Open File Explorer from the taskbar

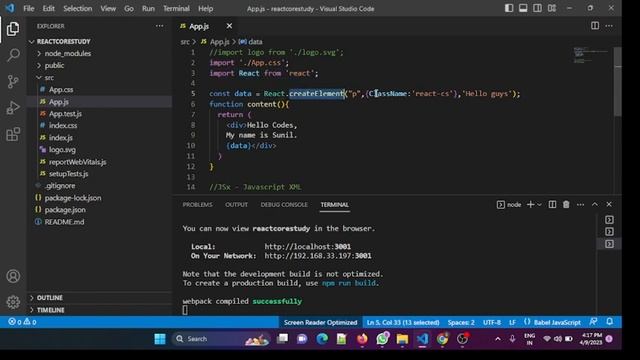402,339
